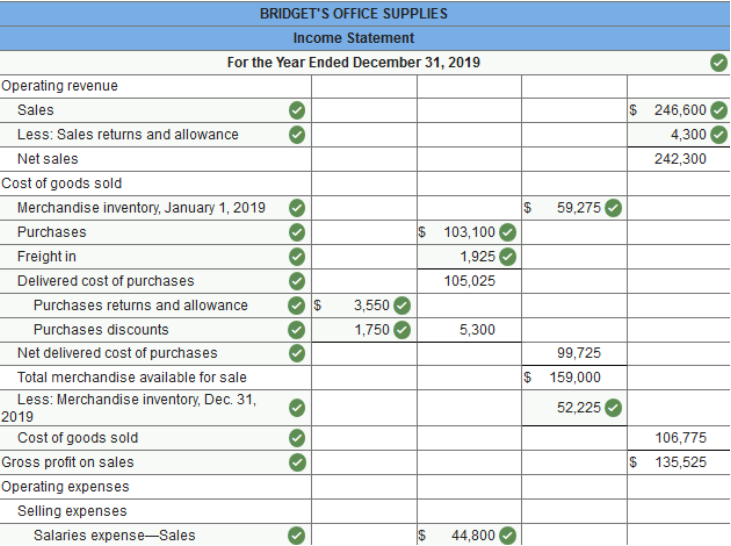Click green check beside Purchases label
731x546 pixels.
(297, 232)
